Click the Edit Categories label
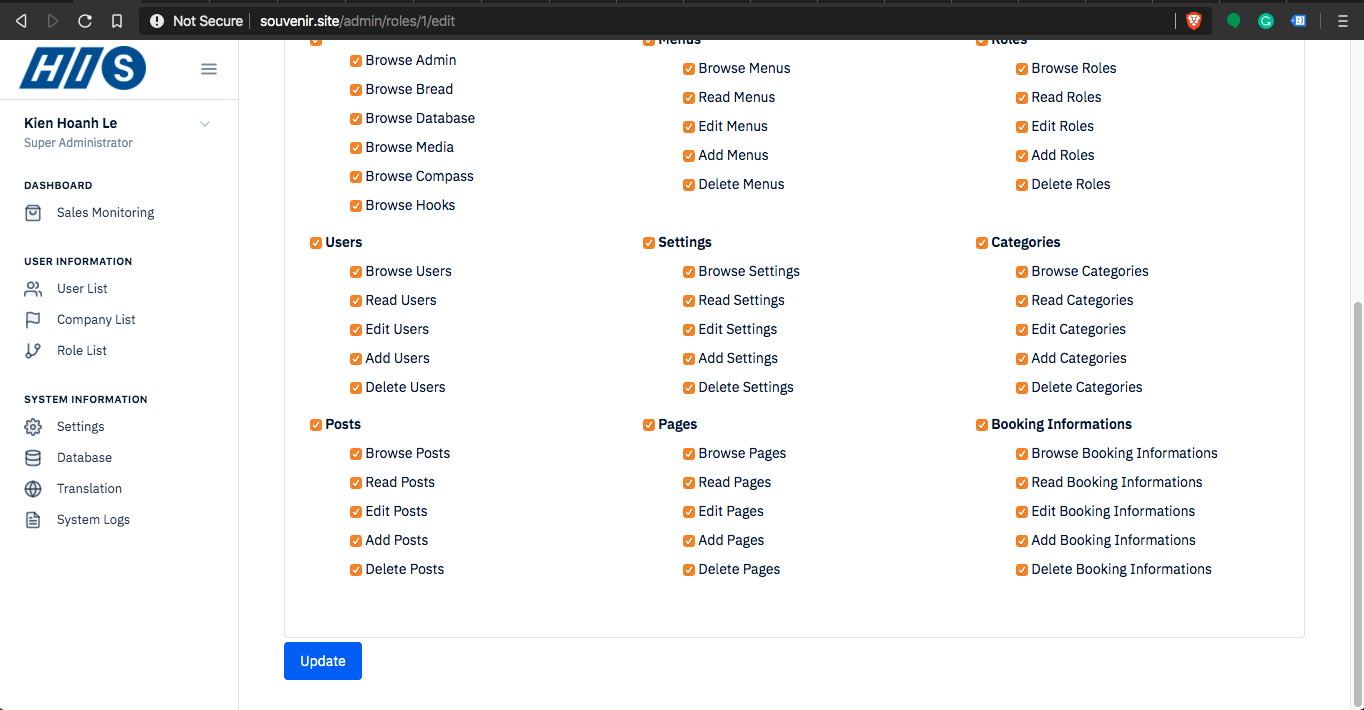The image size is (1364, 710). pos(1079,330)
